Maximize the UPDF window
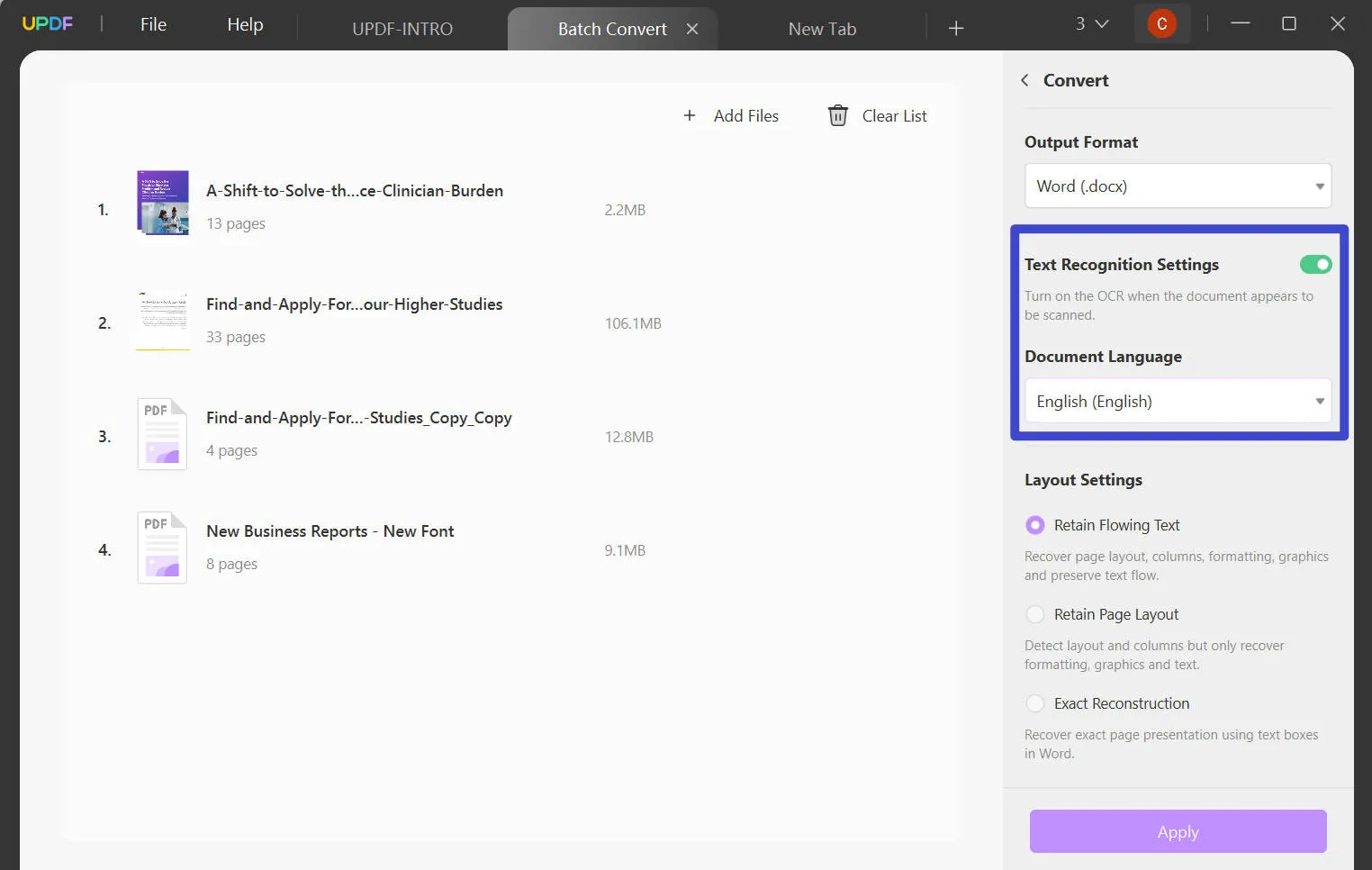 [1289, 23]
